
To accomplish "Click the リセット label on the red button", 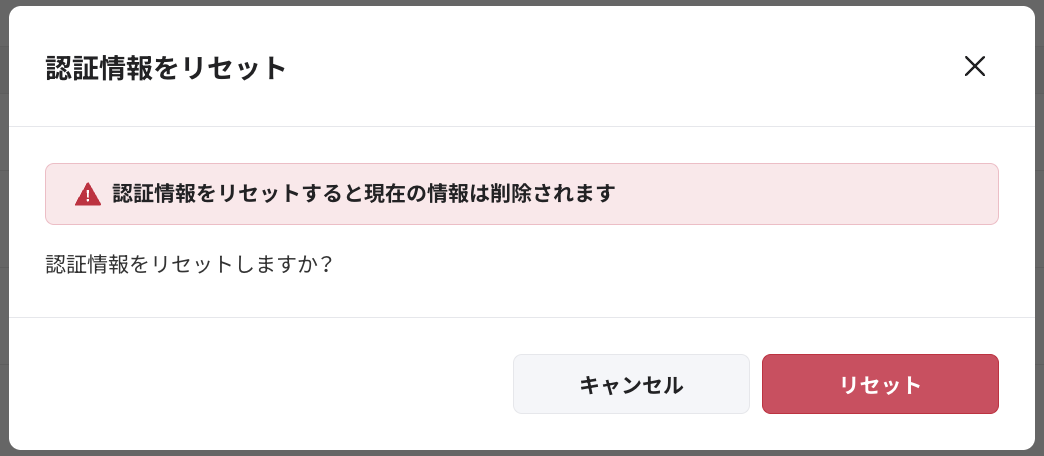I will [x=880, y=385].
